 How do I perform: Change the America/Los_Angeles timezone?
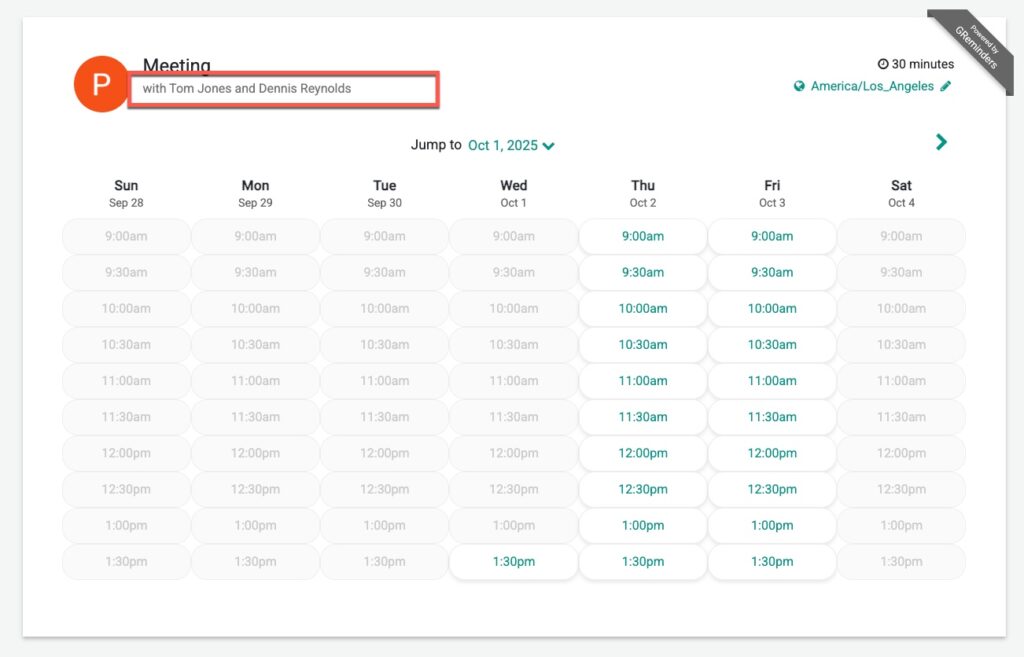pyautogui.click(x=872, y=86)
